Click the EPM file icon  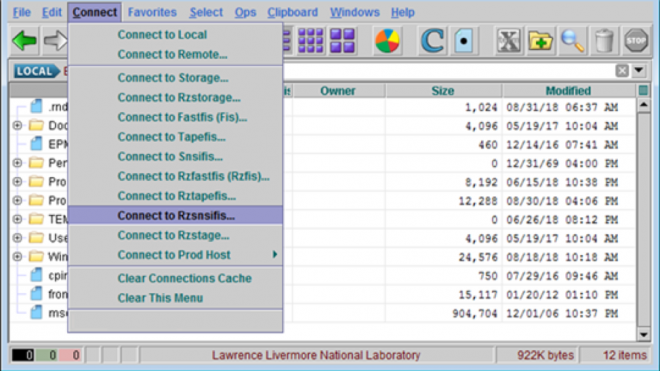(37, 144)
